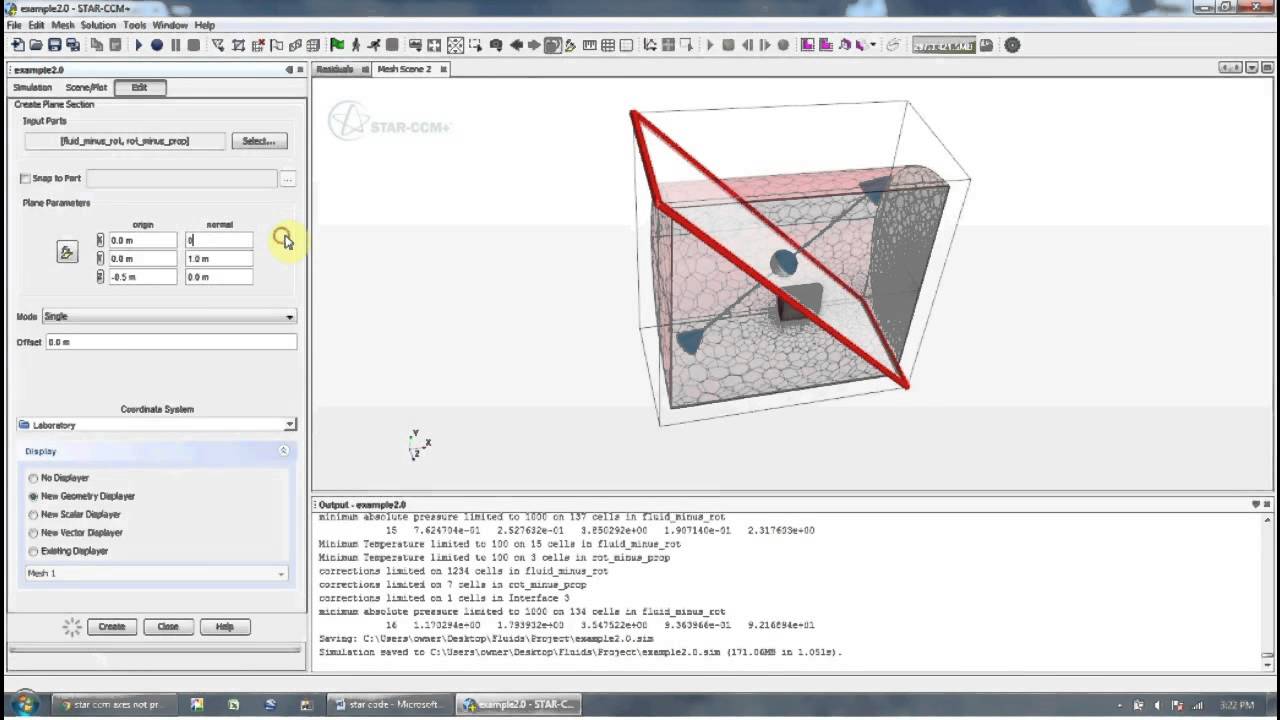Click the Help button in panel
This screenshot has width=1280, height=720.
tap(224, 627)
